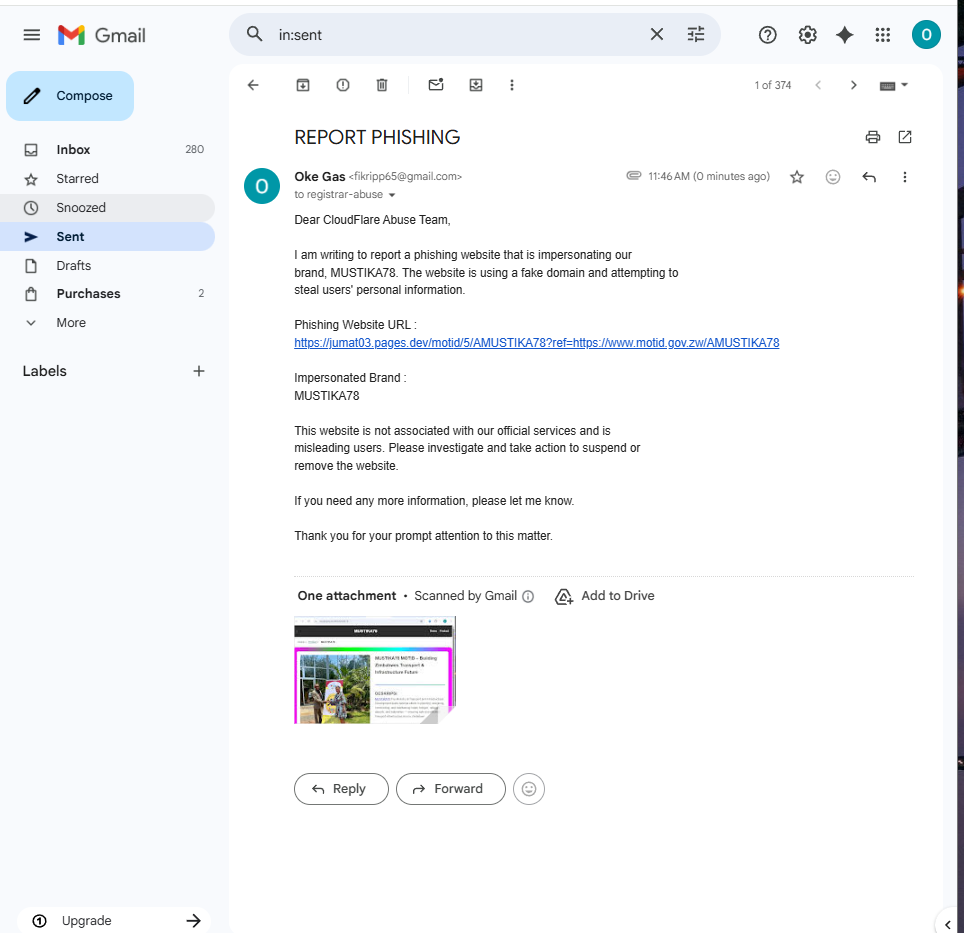Open toolbar More options three dots
964x933 pixels.
512,85
